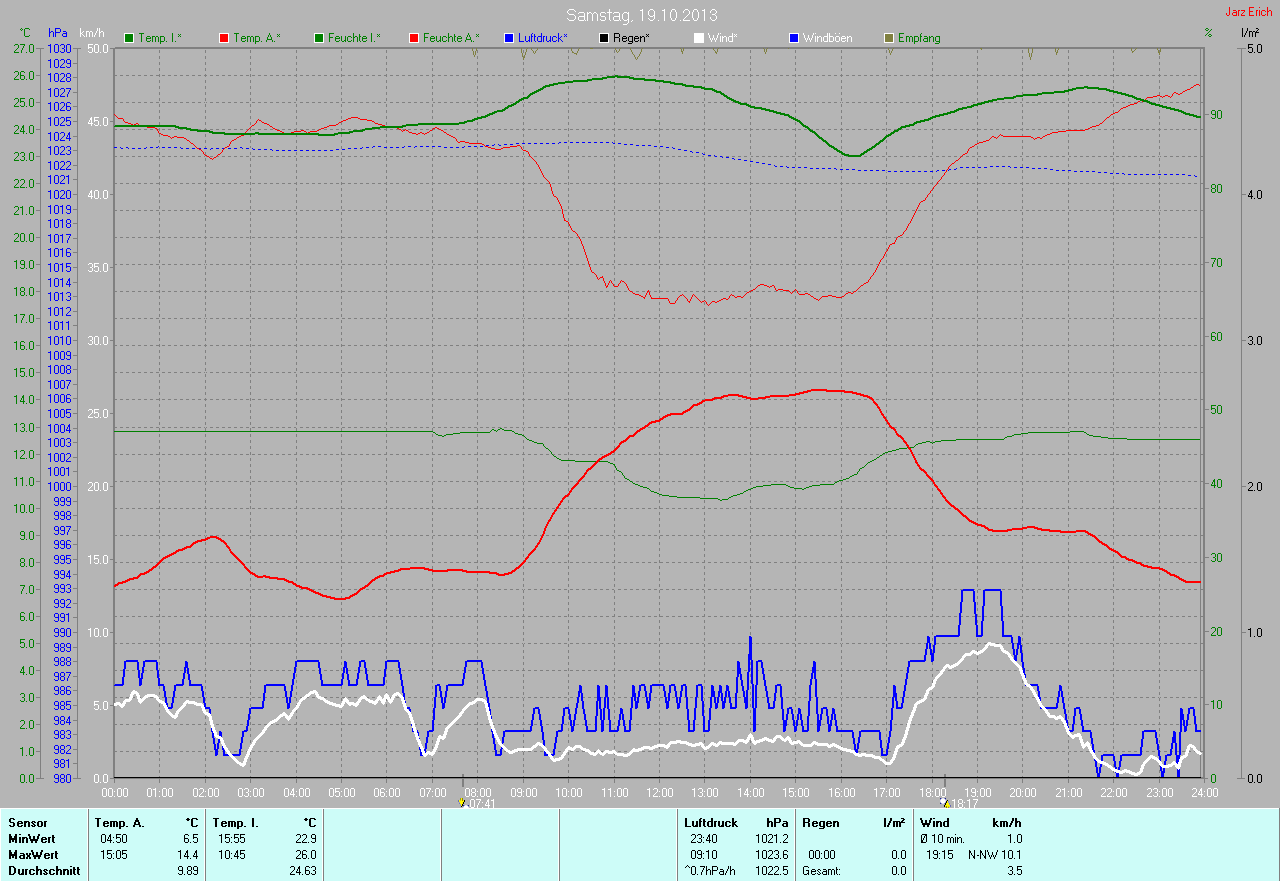Click the % humidity axis unit label
Image resolution: width=1280 pixels, height=881 pixels.
1208,33
